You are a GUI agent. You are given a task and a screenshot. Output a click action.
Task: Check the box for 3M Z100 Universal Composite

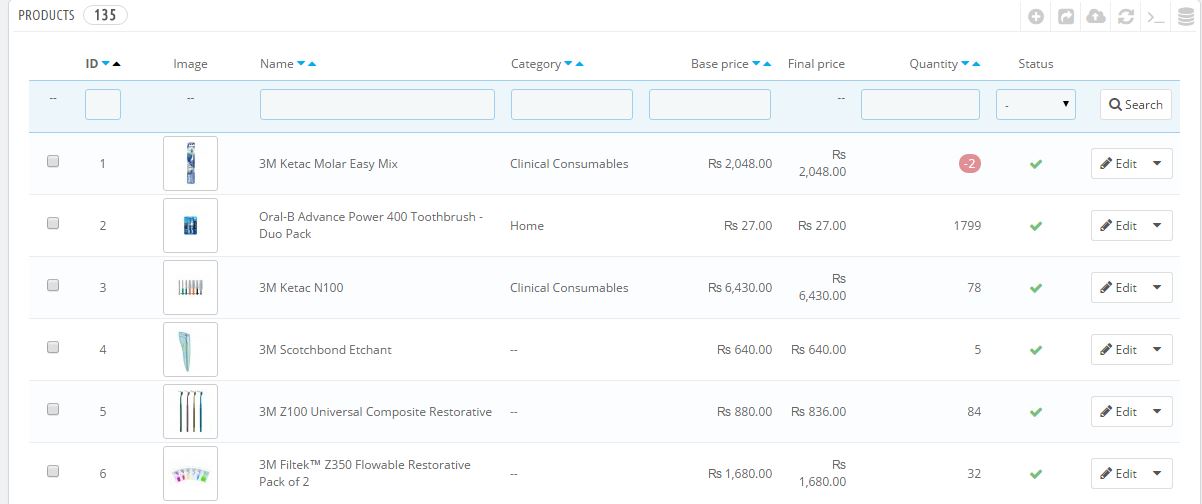53,409
